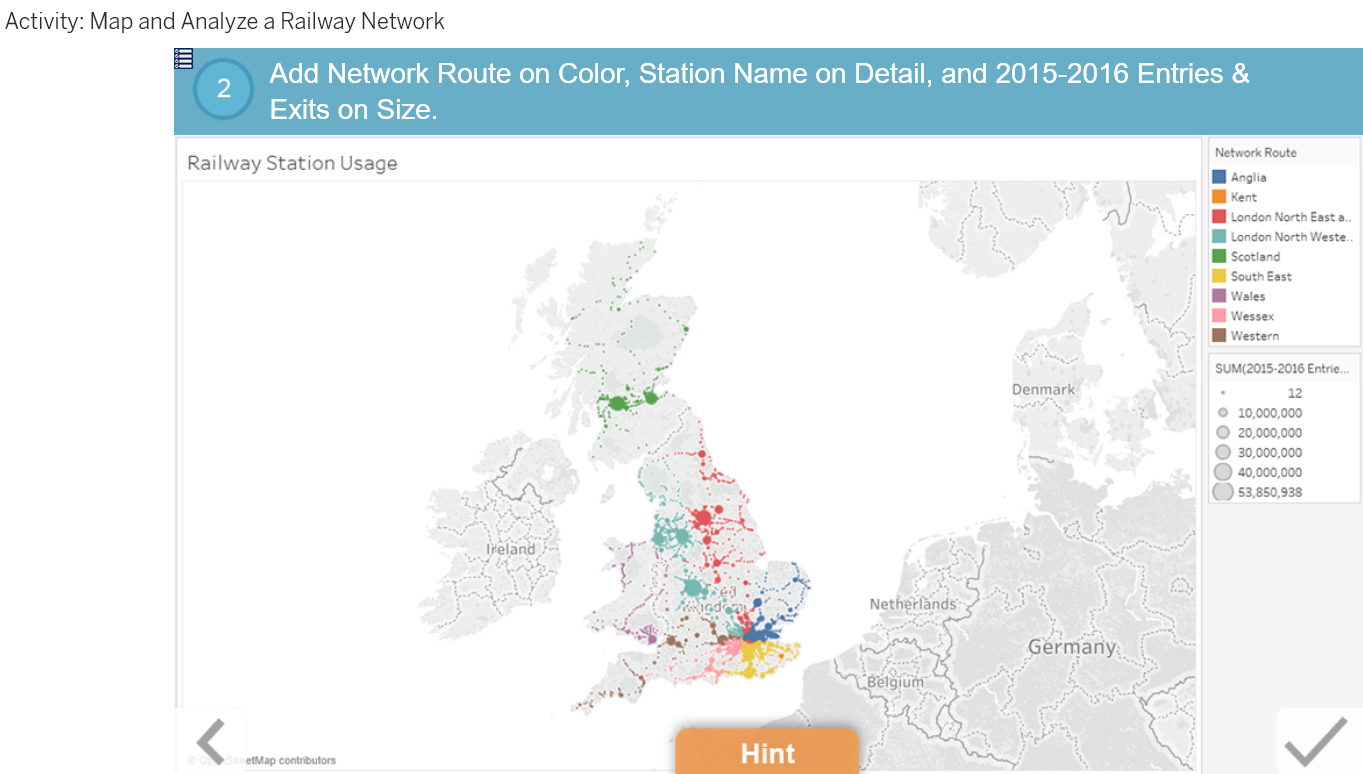The image size is (1363, 774).
Task: Select the Anglia blue legend swatch
Action: pos(1222,177)
